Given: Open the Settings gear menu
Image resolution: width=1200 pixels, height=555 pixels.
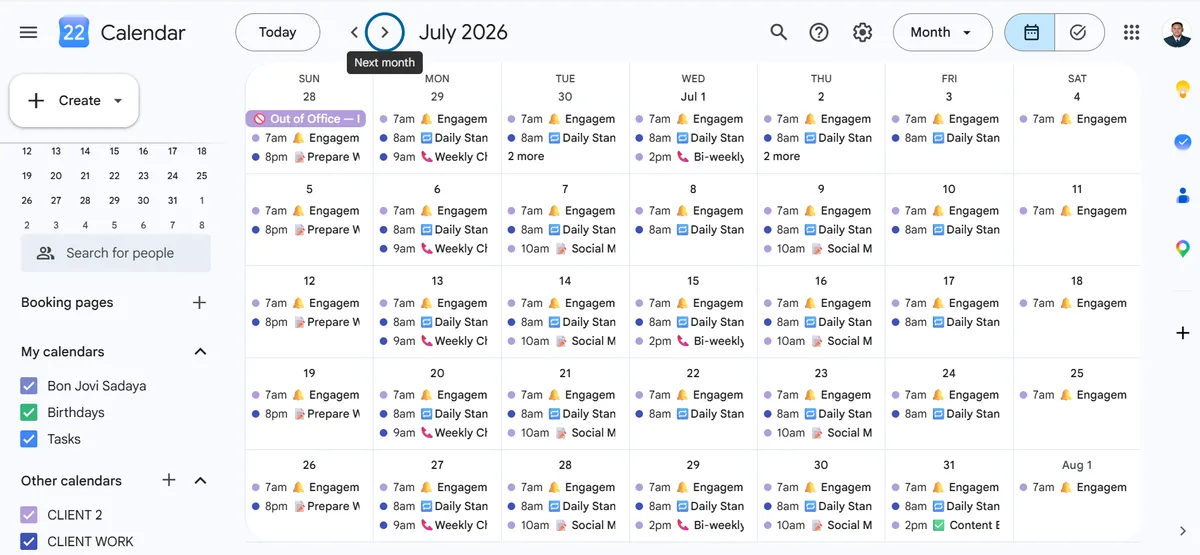Looking at the screenshot, I should 863,32.
